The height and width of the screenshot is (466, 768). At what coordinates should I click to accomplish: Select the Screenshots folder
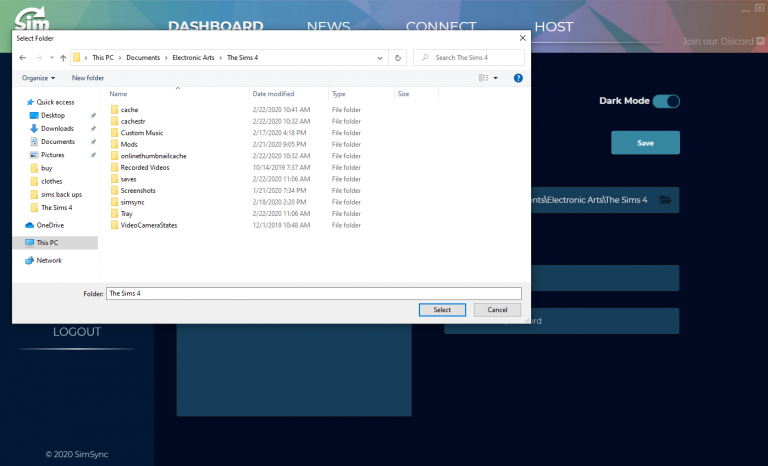(x=138, y=191)
